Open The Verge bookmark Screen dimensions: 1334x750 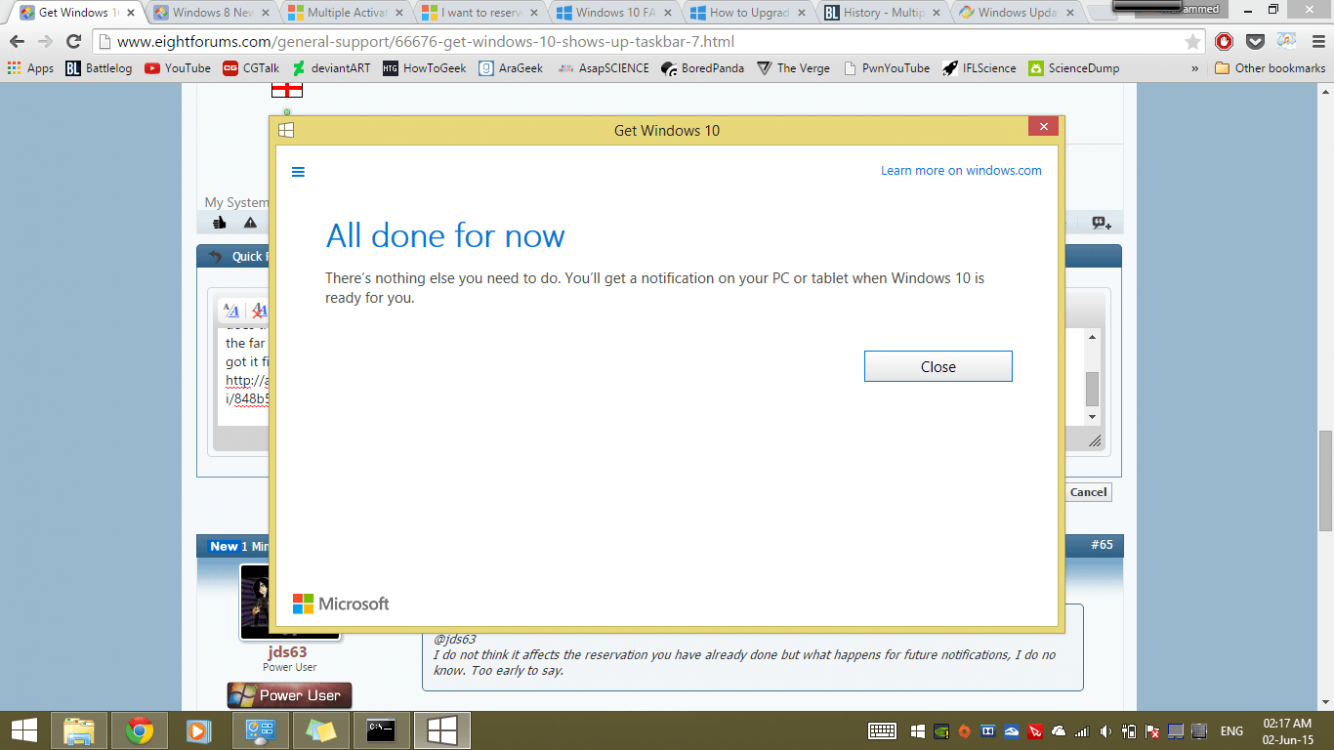pyautogui.click(x=793, y=68)
